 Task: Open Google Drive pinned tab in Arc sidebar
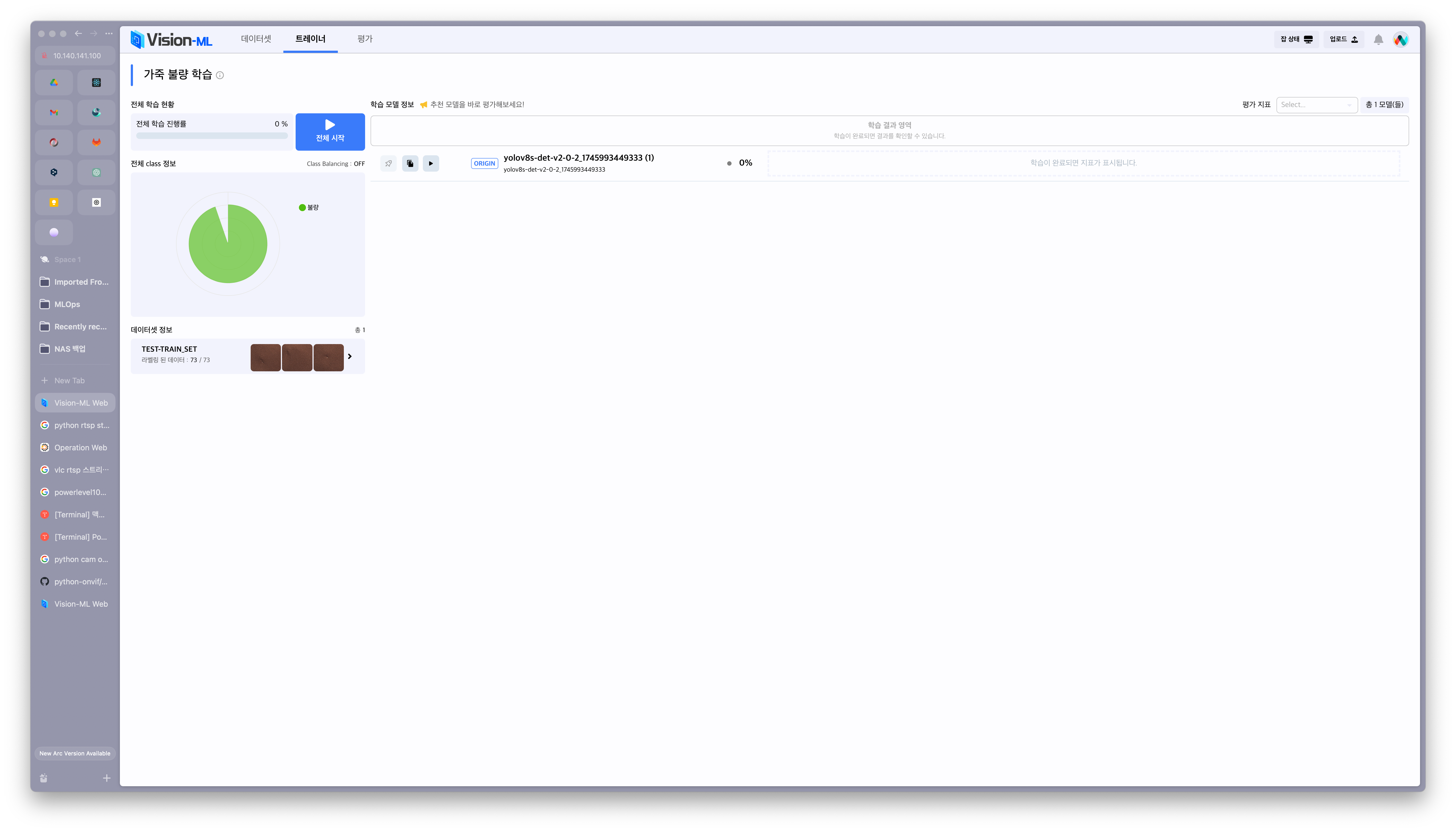(54, 82)
